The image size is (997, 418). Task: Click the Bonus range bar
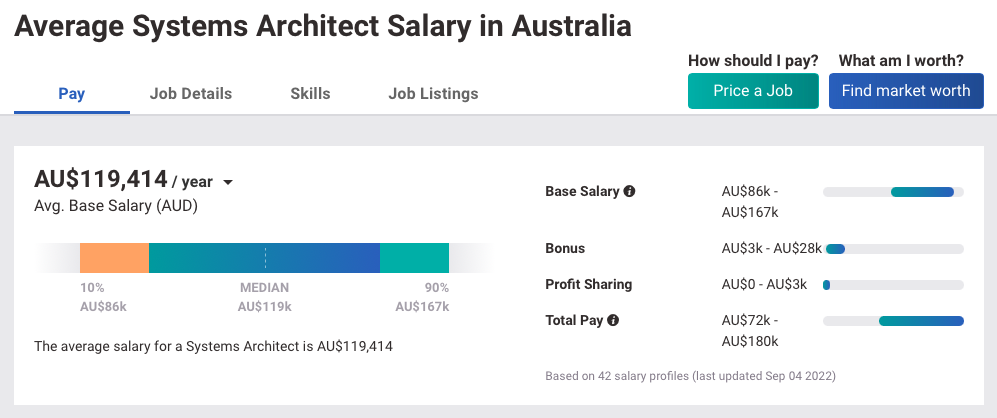(893, 249)
